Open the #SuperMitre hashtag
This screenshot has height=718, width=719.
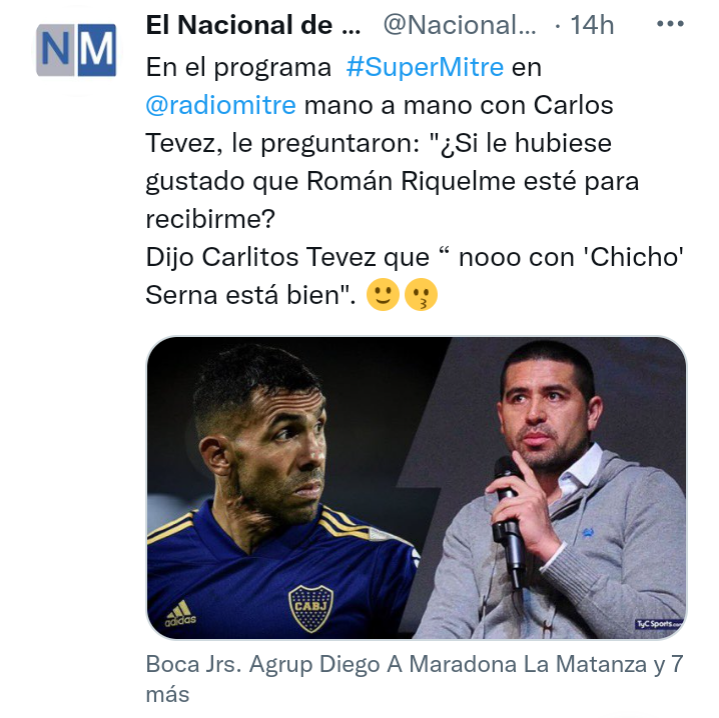click(425, 67)
